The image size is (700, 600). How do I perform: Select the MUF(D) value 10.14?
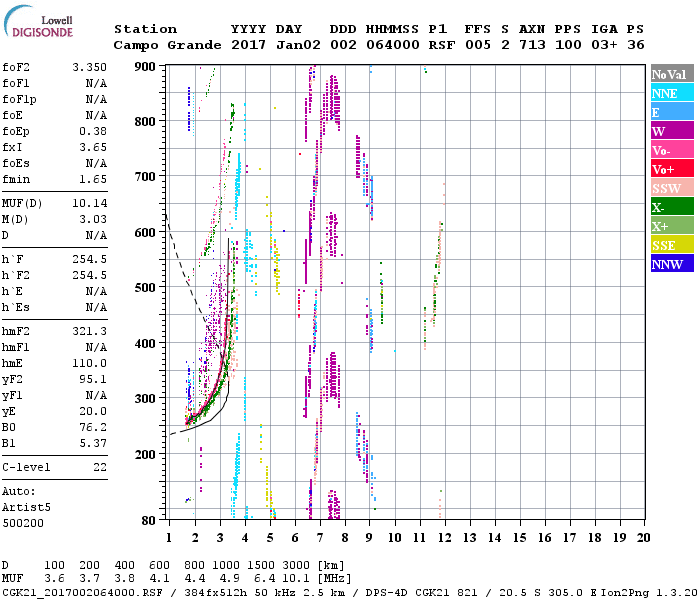coord(89,203)
